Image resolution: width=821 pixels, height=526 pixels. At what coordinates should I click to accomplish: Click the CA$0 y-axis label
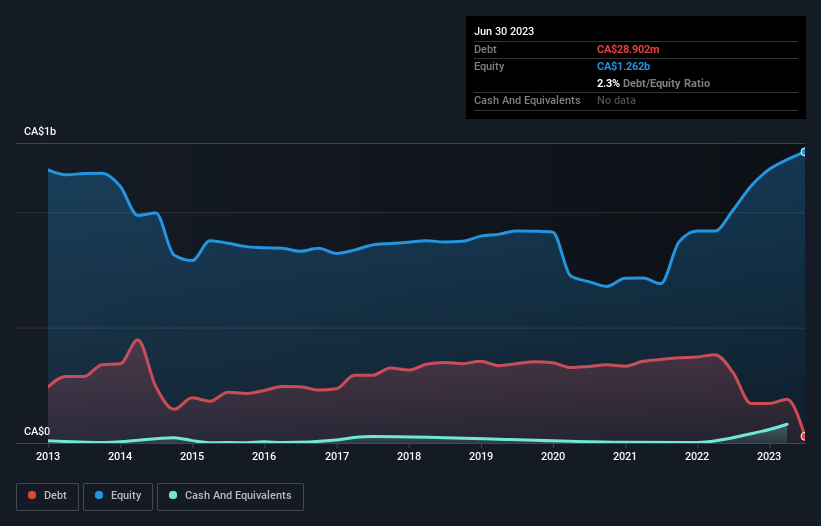37,431
